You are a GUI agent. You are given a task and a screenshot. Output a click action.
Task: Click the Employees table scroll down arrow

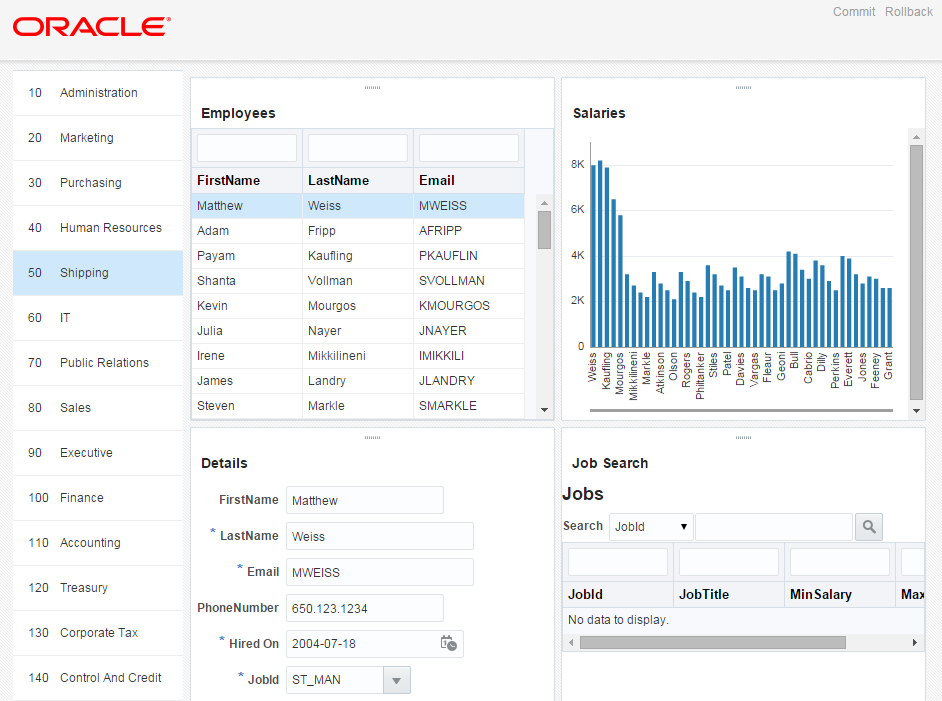coord(544,410)
